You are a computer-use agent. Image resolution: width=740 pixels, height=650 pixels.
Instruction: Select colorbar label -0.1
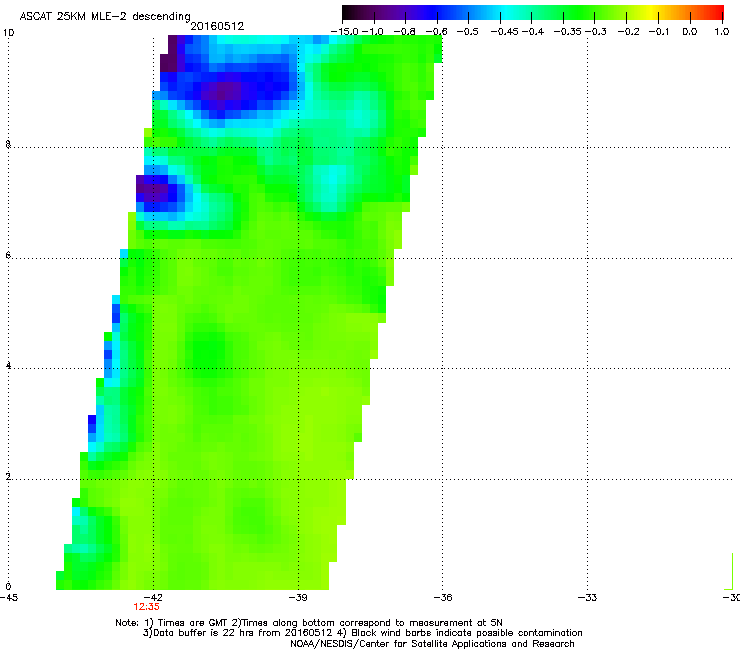point(659,32)
